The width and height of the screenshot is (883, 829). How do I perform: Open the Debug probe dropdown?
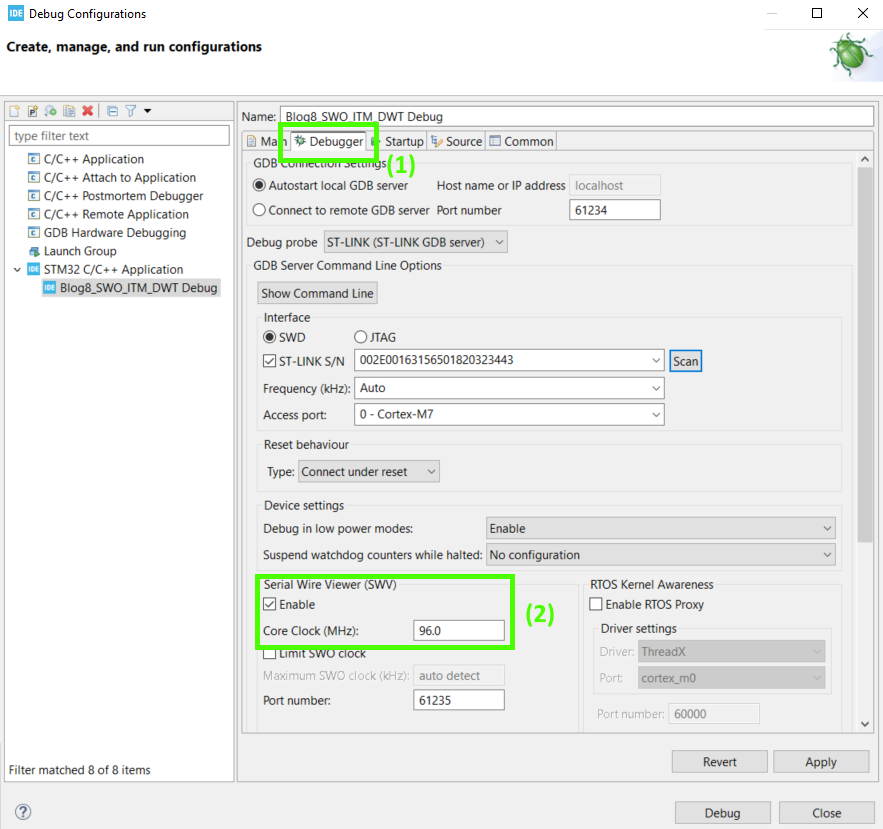click(x=416, y=242)
